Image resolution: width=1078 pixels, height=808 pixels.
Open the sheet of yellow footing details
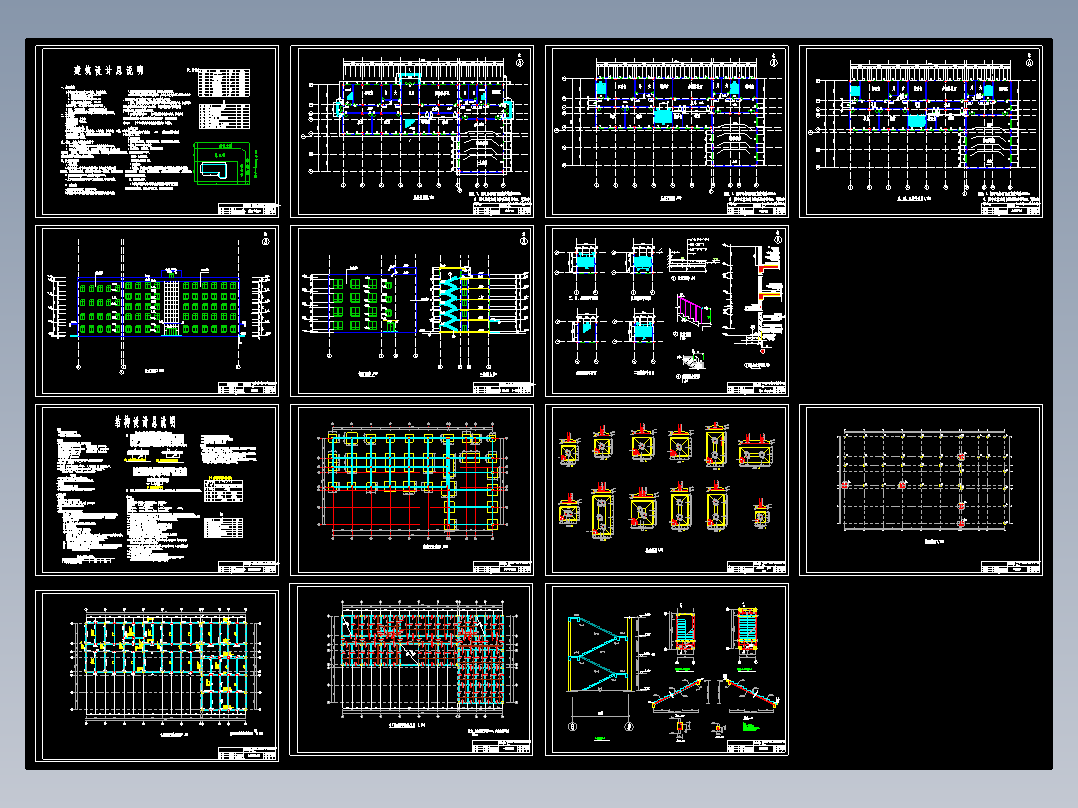point(667,490)
